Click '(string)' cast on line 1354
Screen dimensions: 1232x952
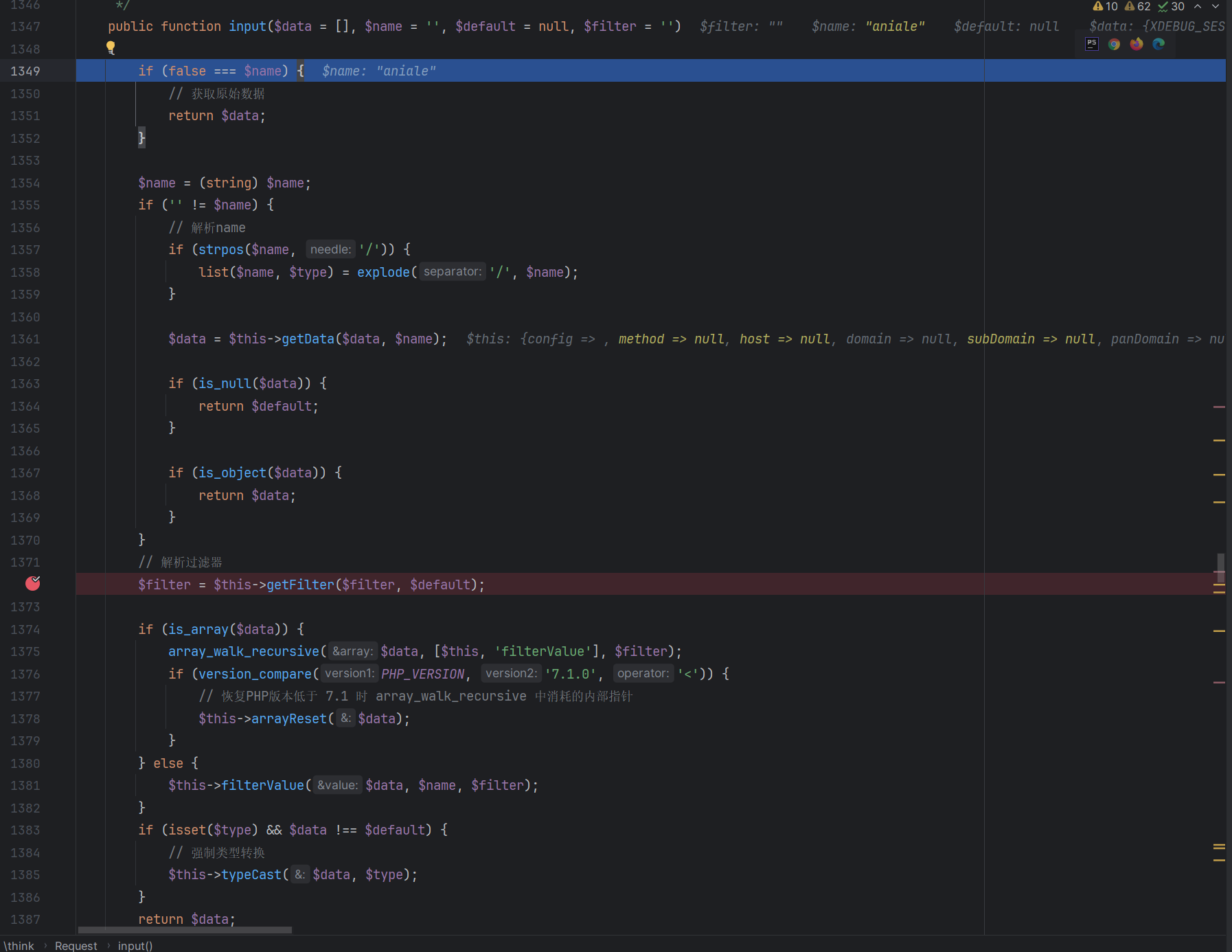[x=229, y=183]
